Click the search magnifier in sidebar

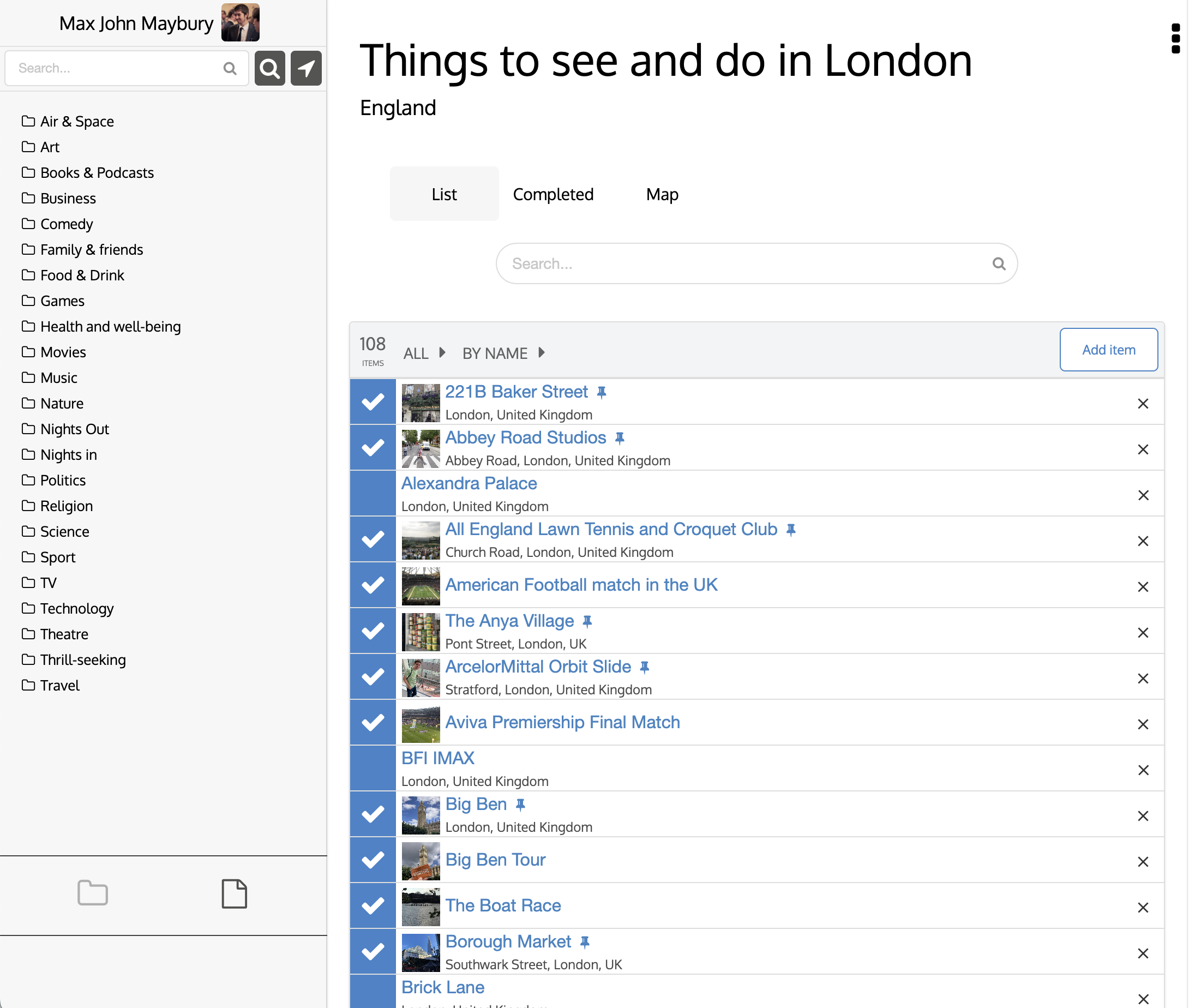click(x=269, y=68)
